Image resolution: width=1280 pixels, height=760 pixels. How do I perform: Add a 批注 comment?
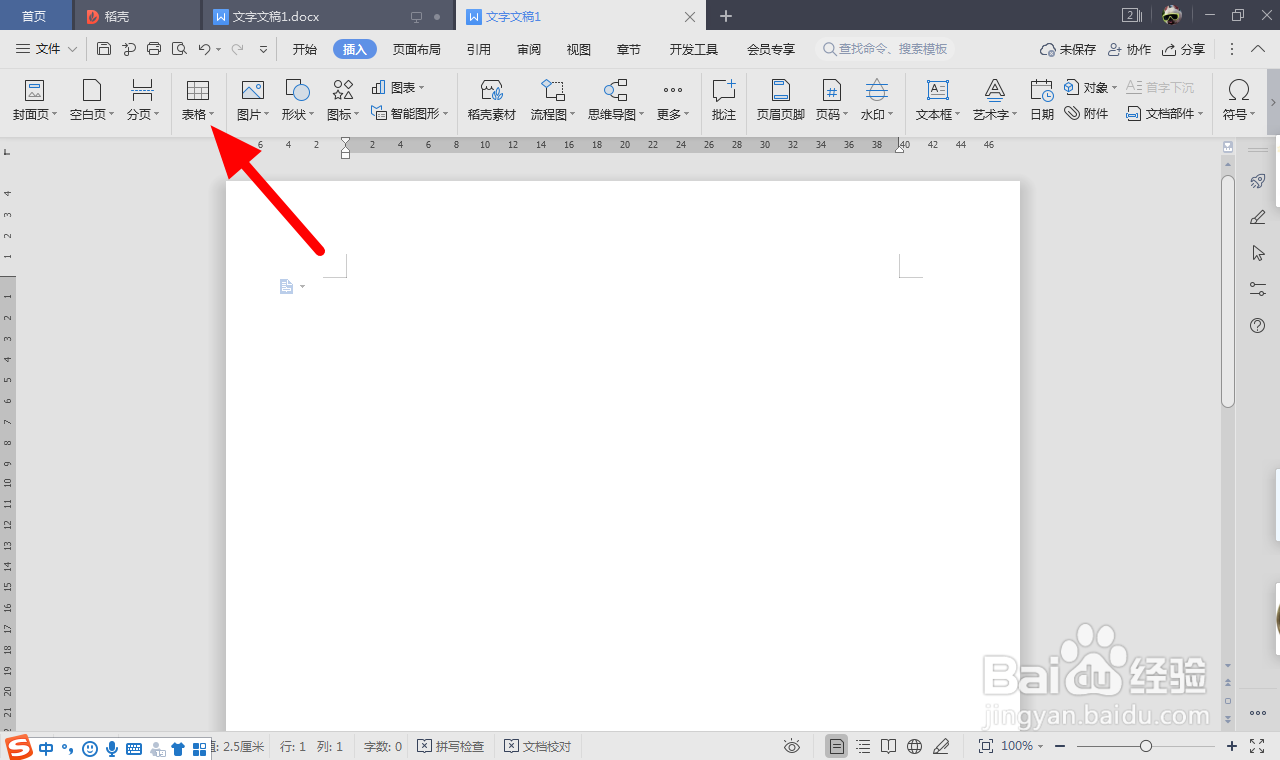tap(724, 101)
